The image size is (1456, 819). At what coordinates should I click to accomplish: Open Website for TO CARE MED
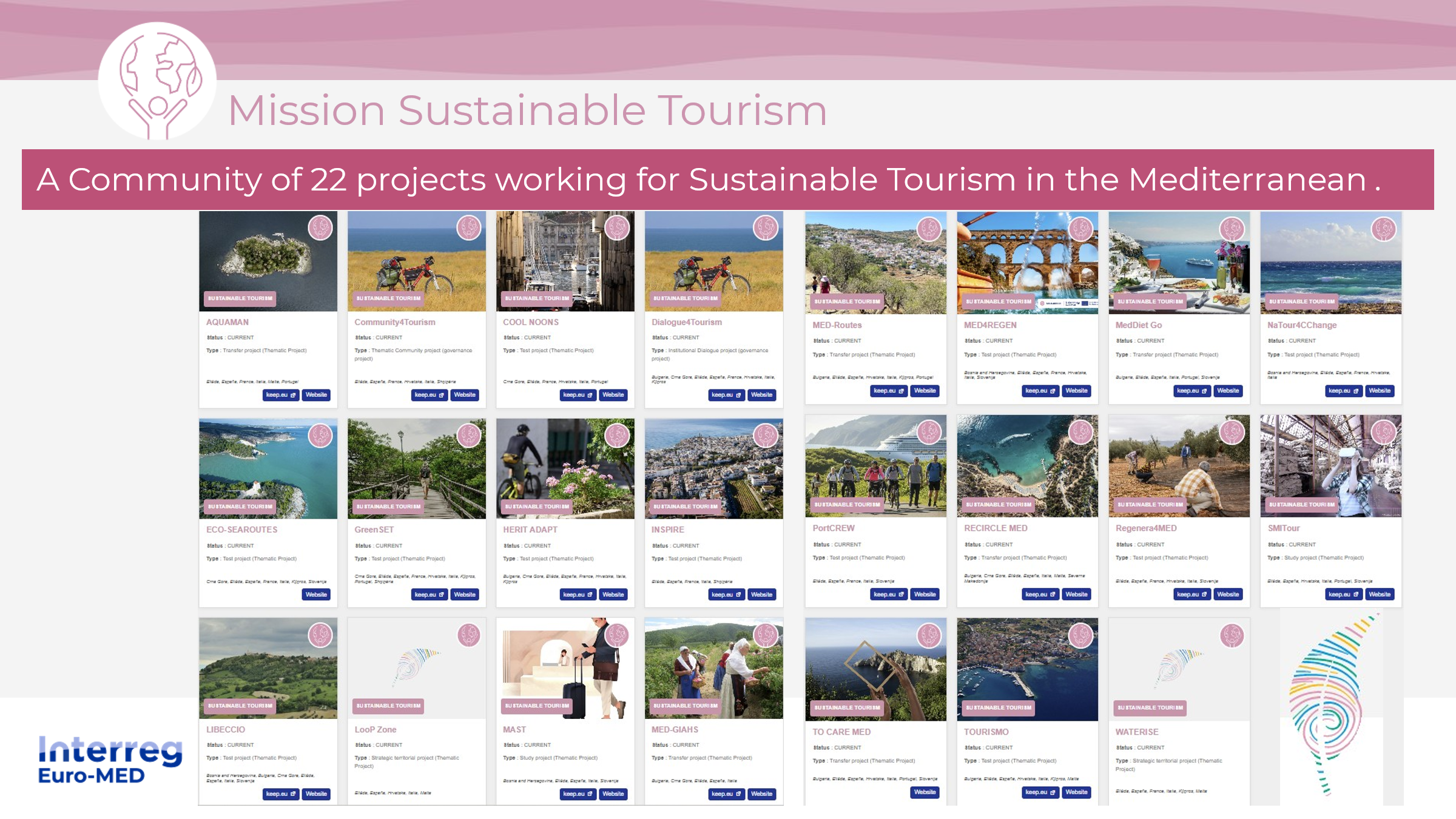(925, 792)
